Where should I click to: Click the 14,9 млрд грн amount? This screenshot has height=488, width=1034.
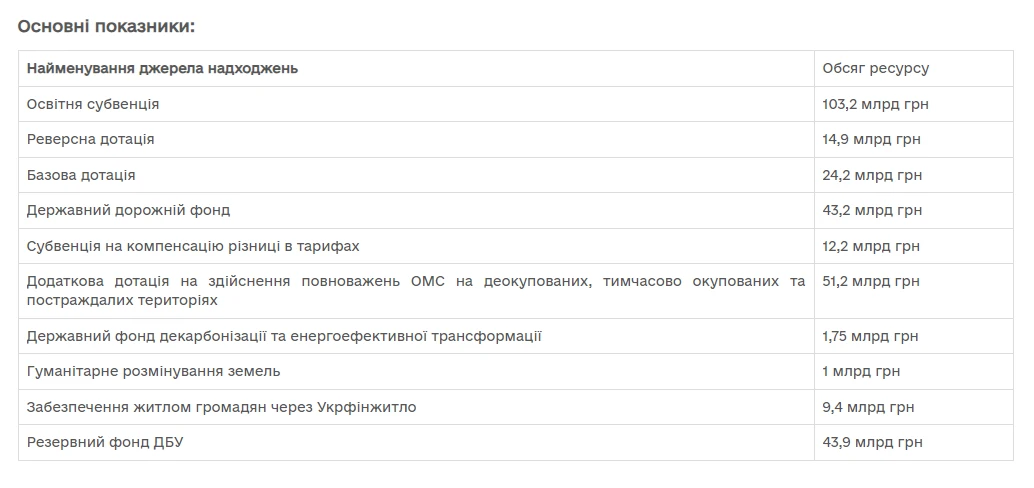tap(871, 139)
